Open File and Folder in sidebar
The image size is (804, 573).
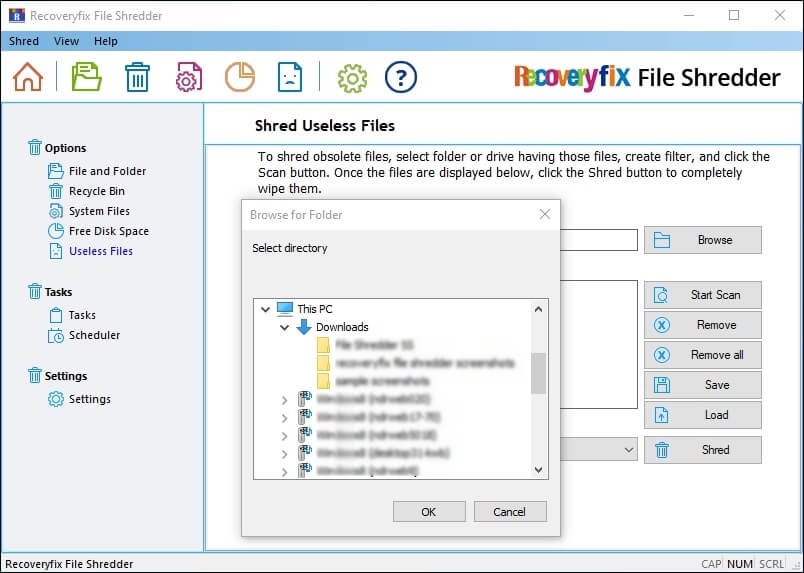coord(97,171)
